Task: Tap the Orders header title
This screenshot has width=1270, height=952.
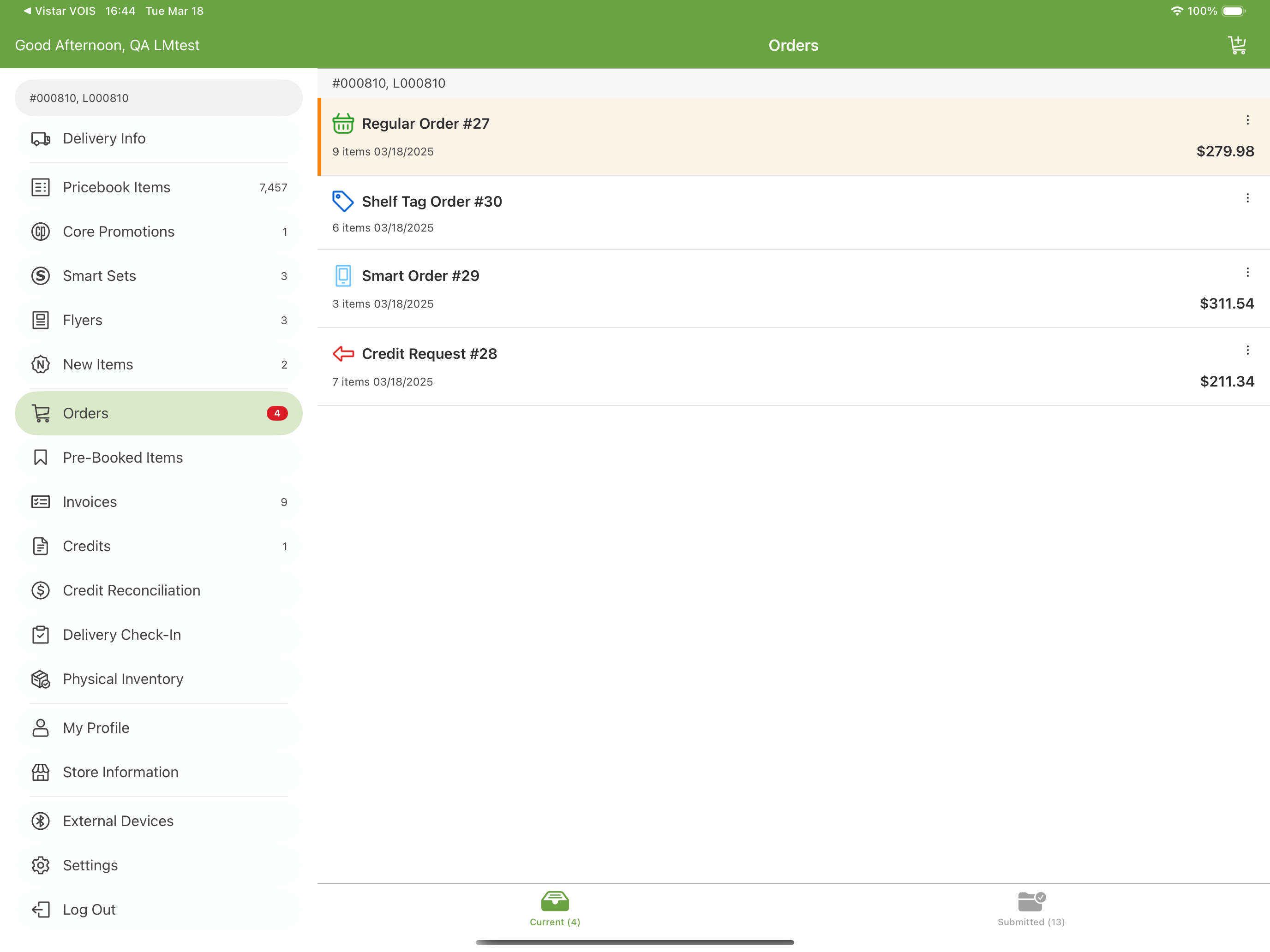Action: [793, 45]
